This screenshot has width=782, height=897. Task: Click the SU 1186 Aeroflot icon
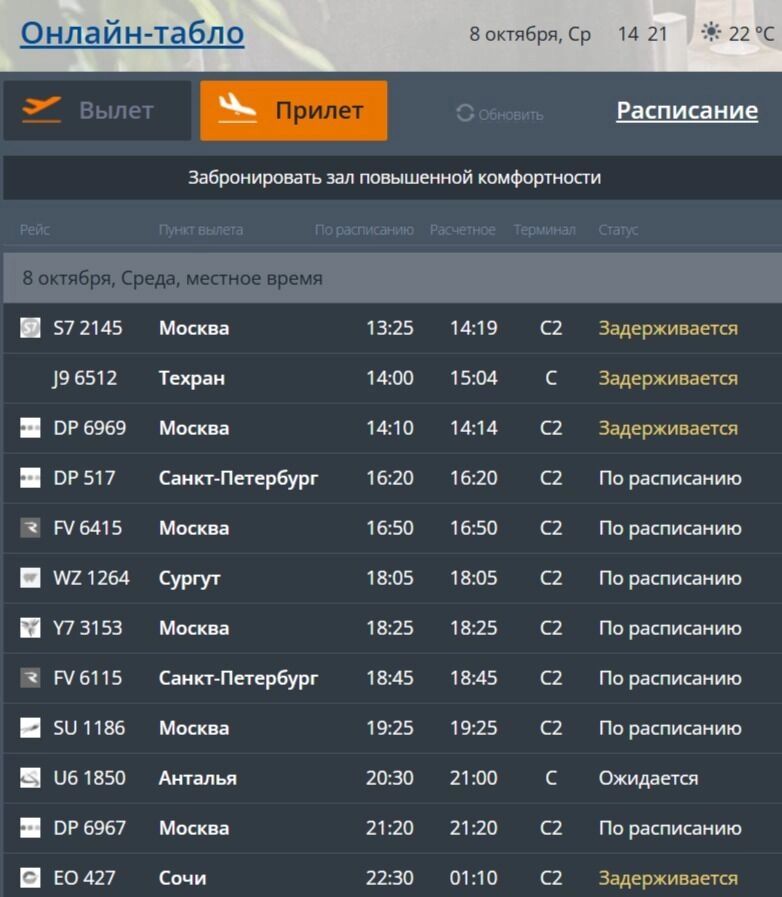click(30, 728)
